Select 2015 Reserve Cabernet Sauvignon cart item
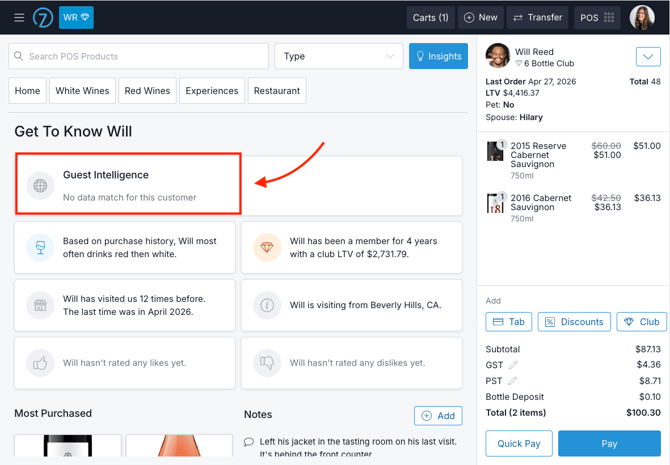 coord(573,160)
